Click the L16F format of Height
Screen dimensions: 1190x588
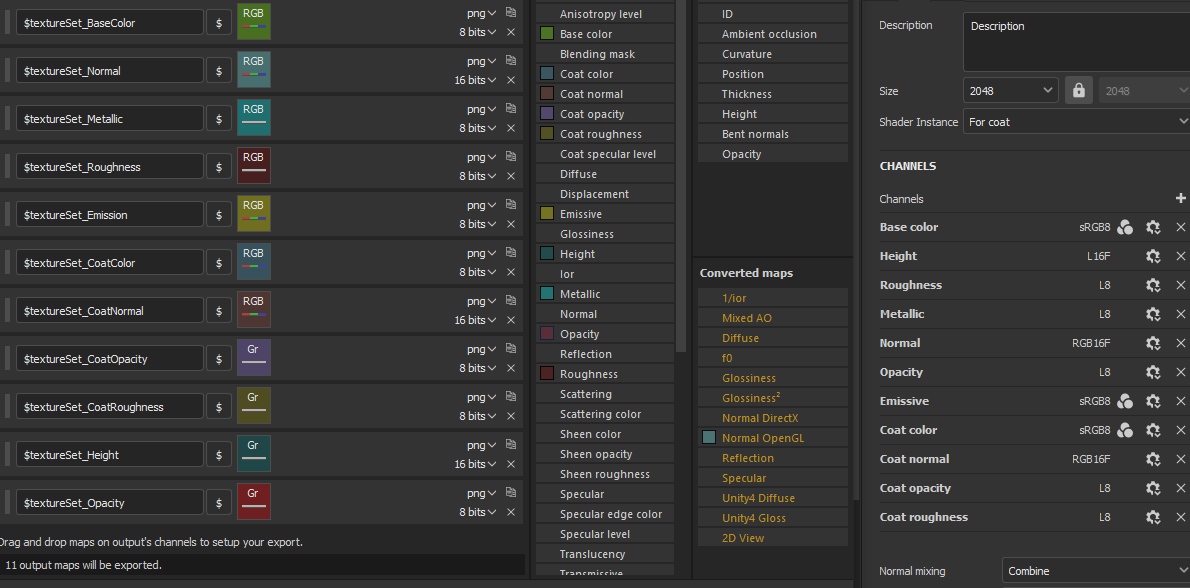pyautogui.click(x=1098, y=256)
